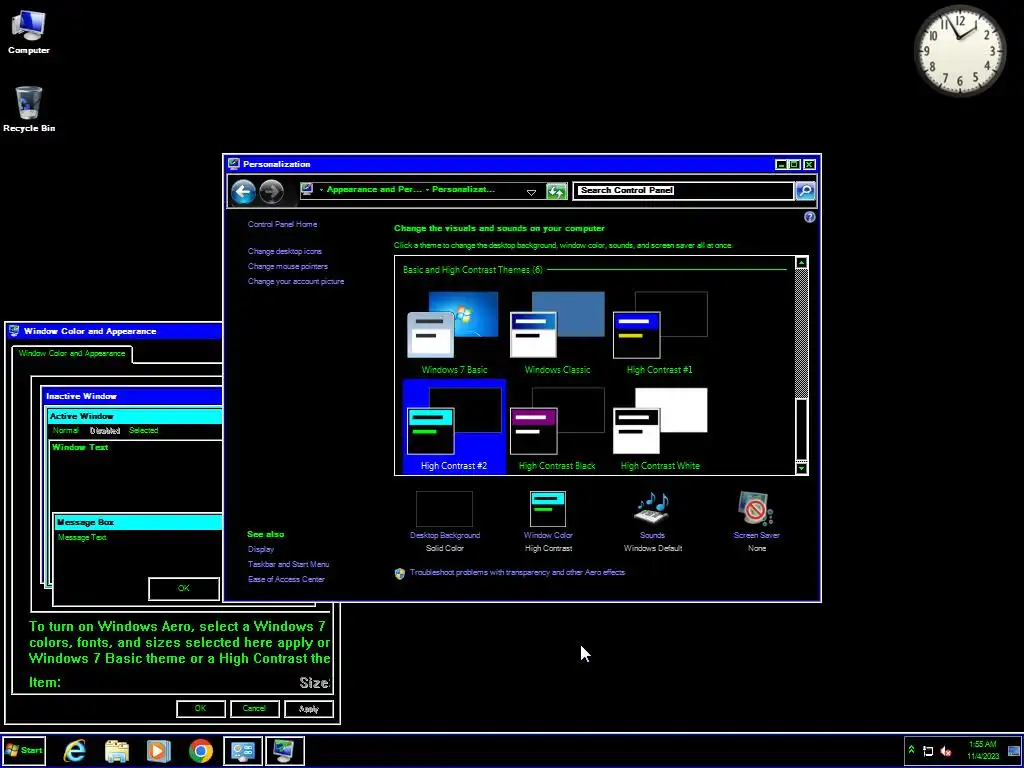Open the Recycle Bin desktop icon
The image size is (1024, 768).
point(29,109)
